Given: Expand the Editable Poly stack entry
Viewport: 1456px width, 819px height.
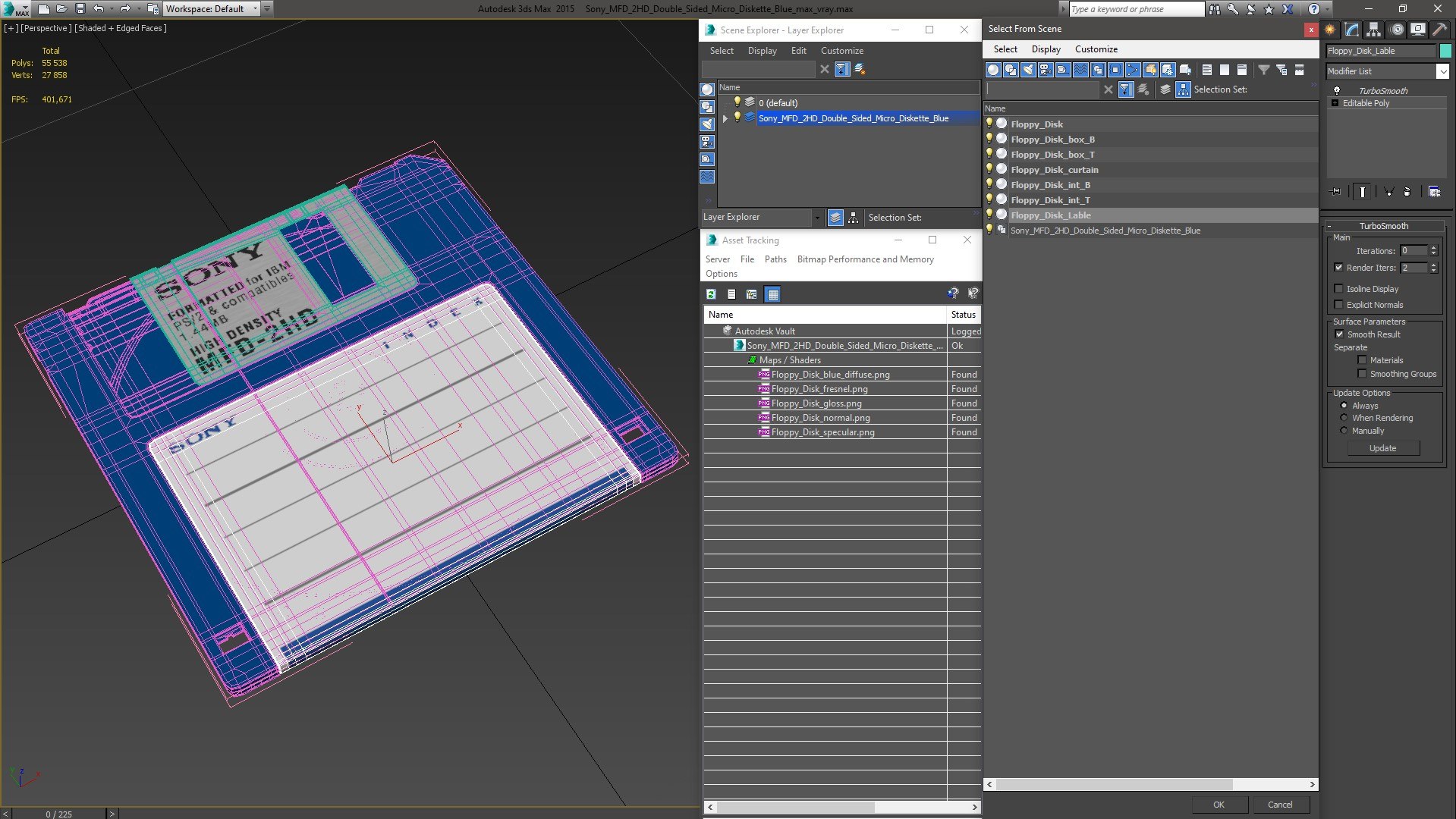Looking at the screenshot, I should tap(1335, 103).
